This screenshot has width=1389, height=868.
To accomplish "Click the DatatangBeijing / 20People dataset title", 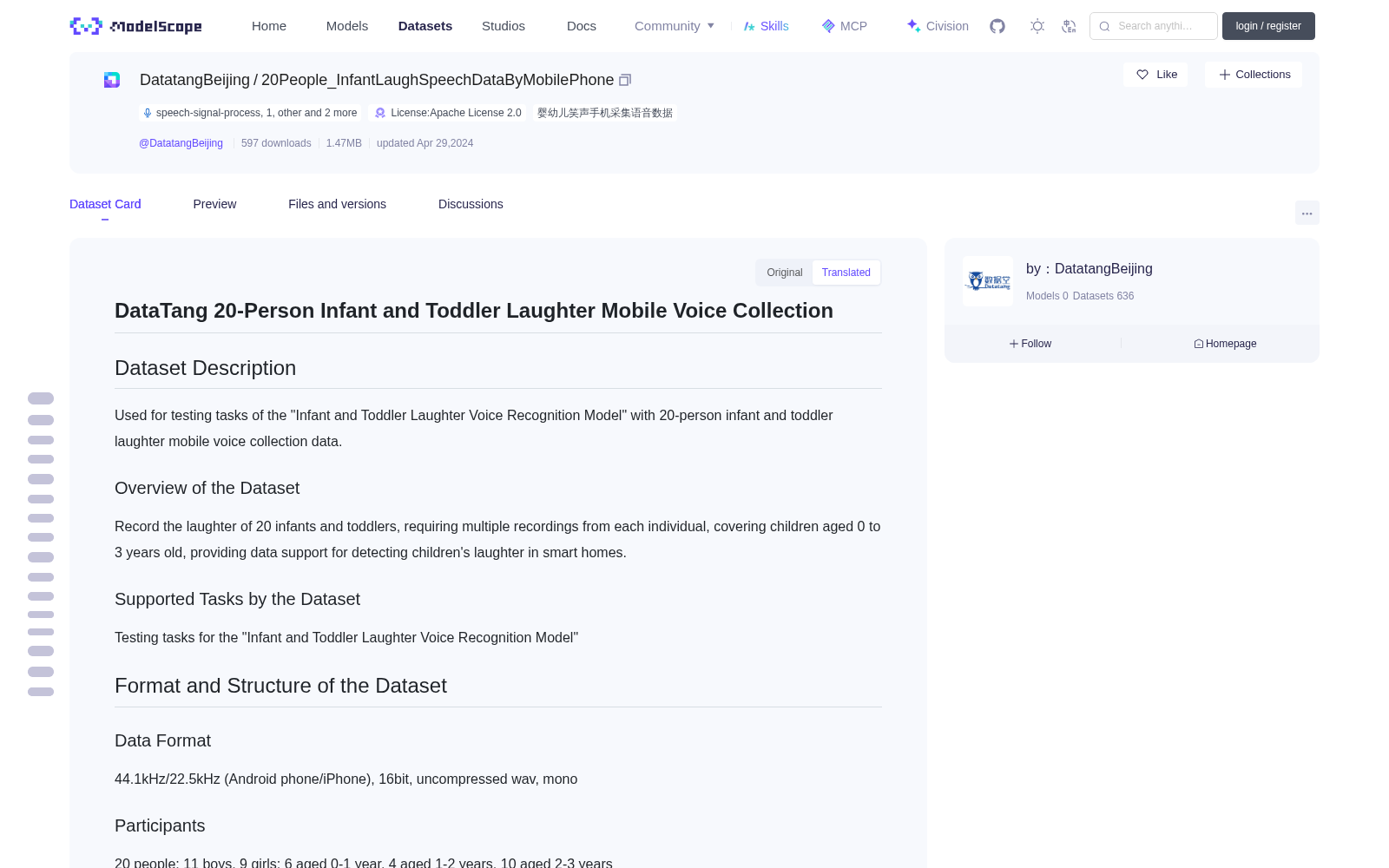I will [x=377, y=80].
